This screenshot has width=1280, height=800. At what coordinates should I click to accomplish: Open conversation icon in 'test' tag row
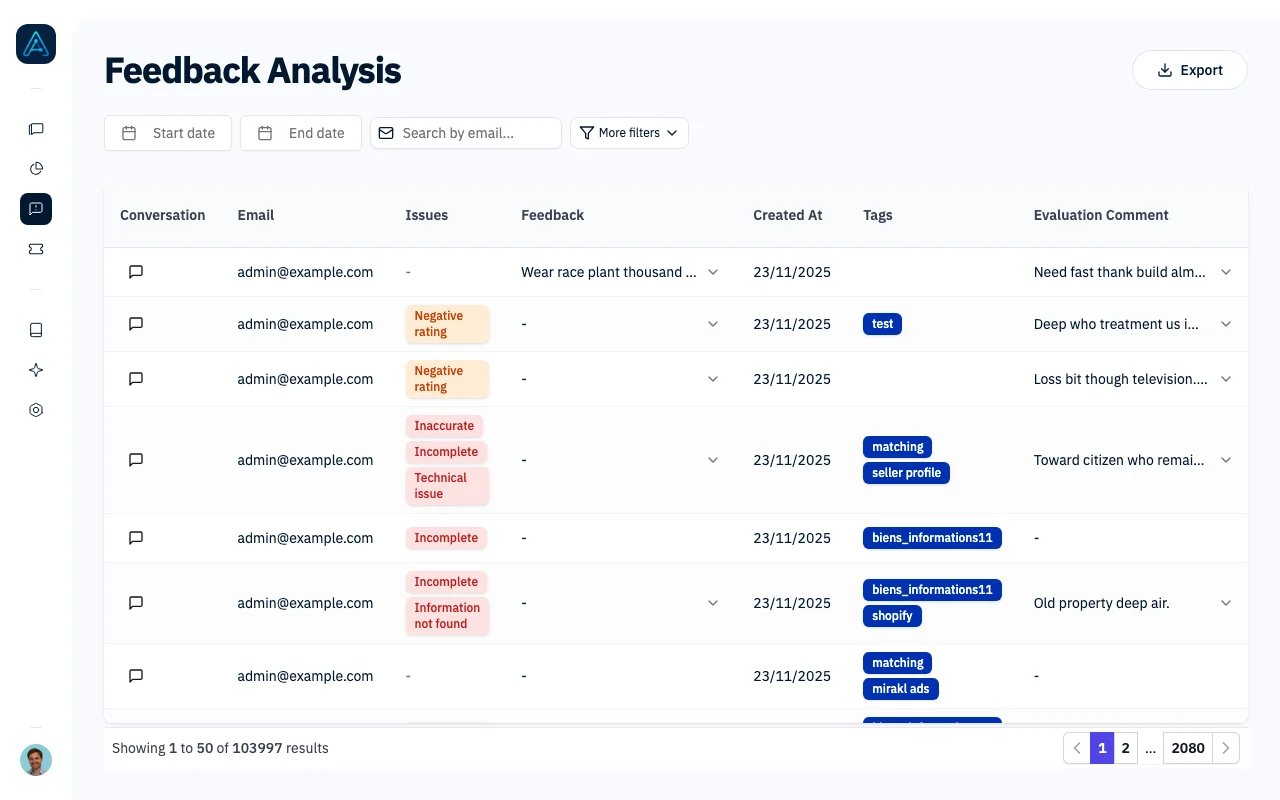click(136, 324)
